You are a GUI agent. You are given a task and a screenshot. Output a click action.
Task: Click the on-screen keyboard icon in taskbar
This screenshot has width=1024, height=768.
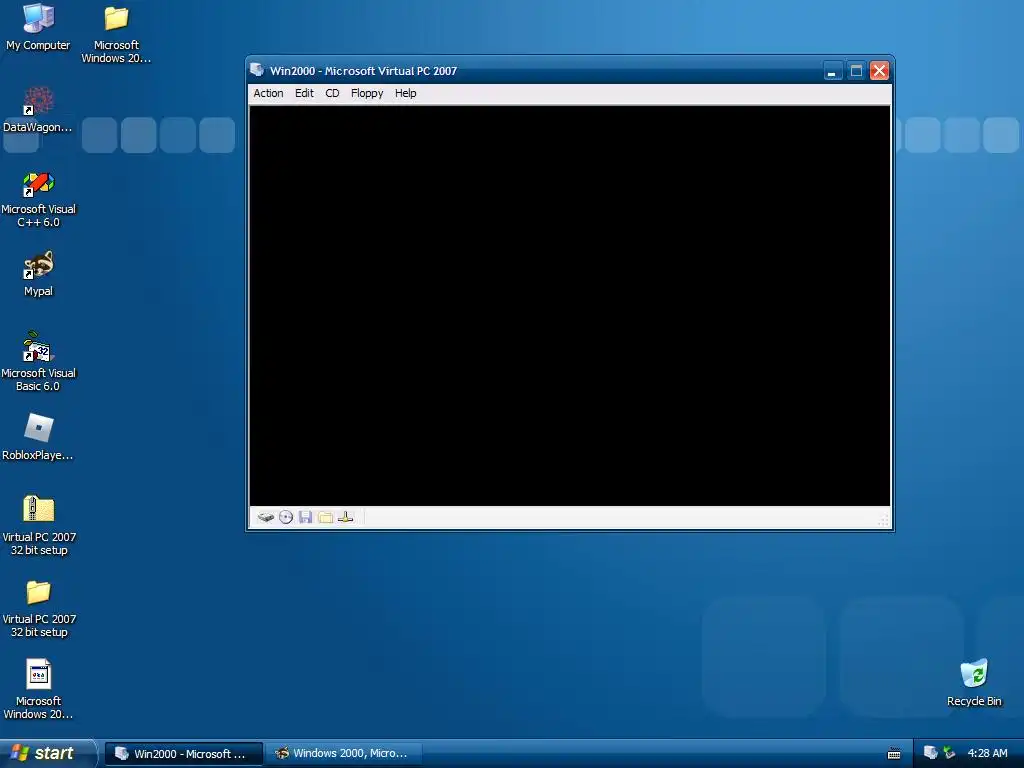894,754
